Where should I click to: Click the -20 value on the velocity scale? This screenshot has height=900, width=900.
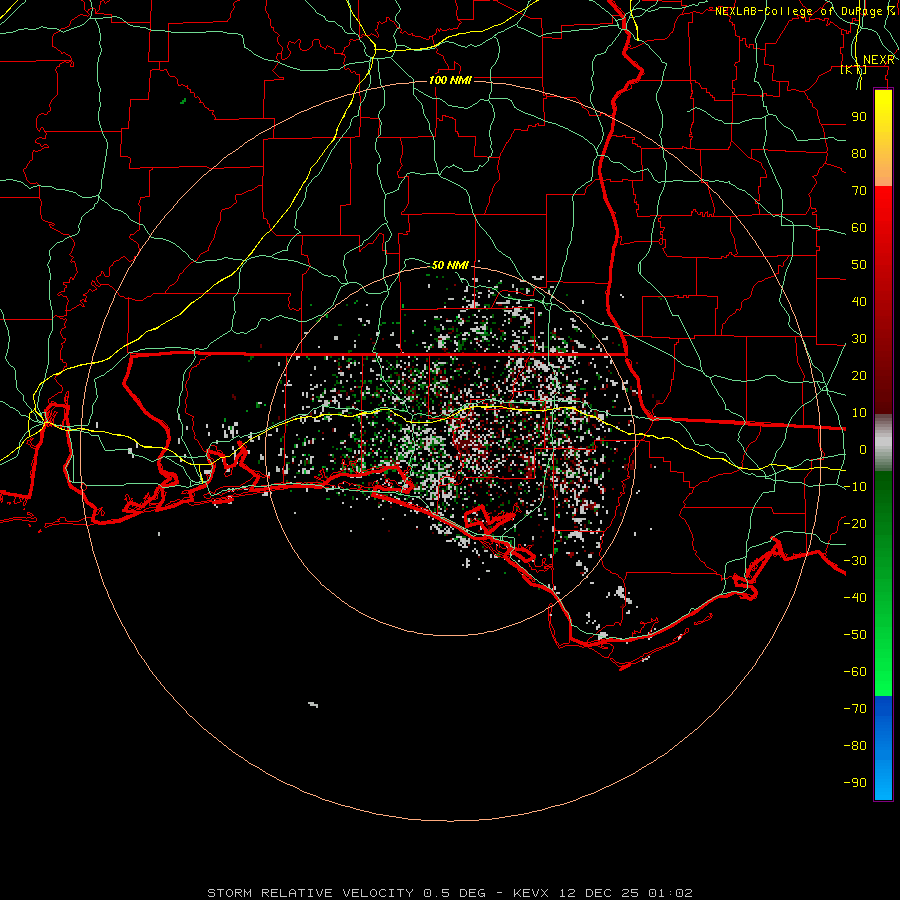855,524
